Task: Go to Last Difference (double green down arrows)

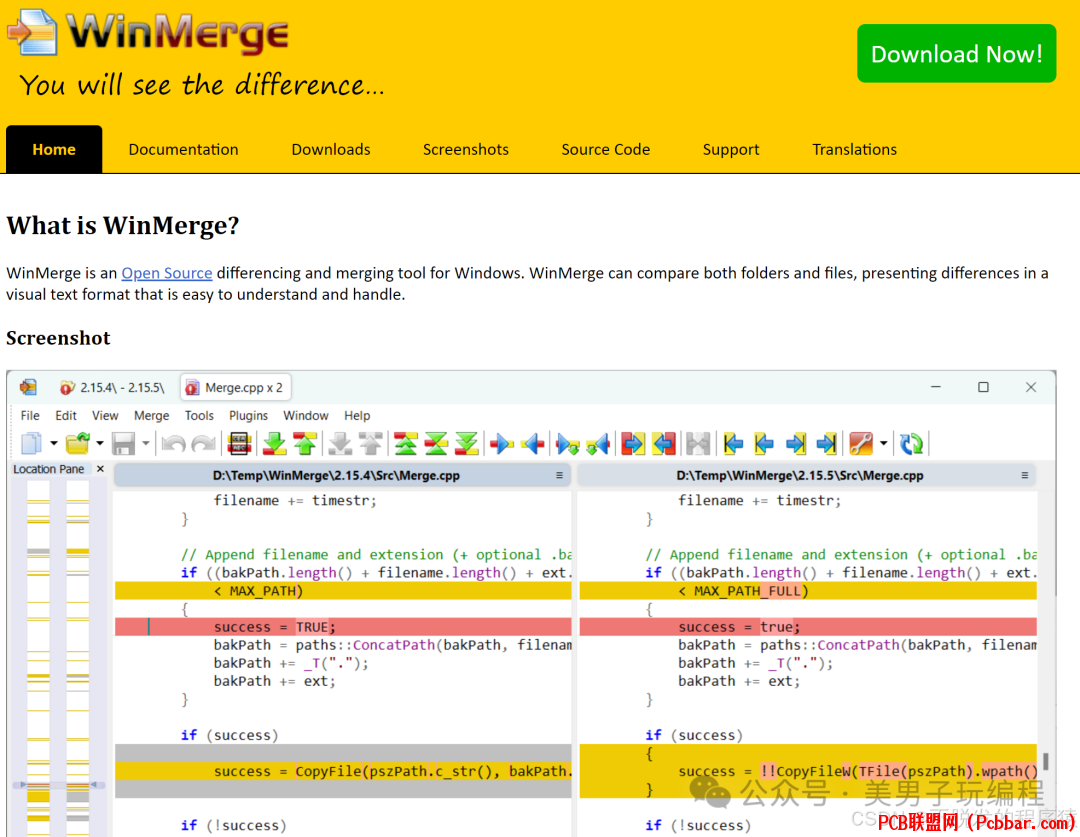Action: coord(466,444)
